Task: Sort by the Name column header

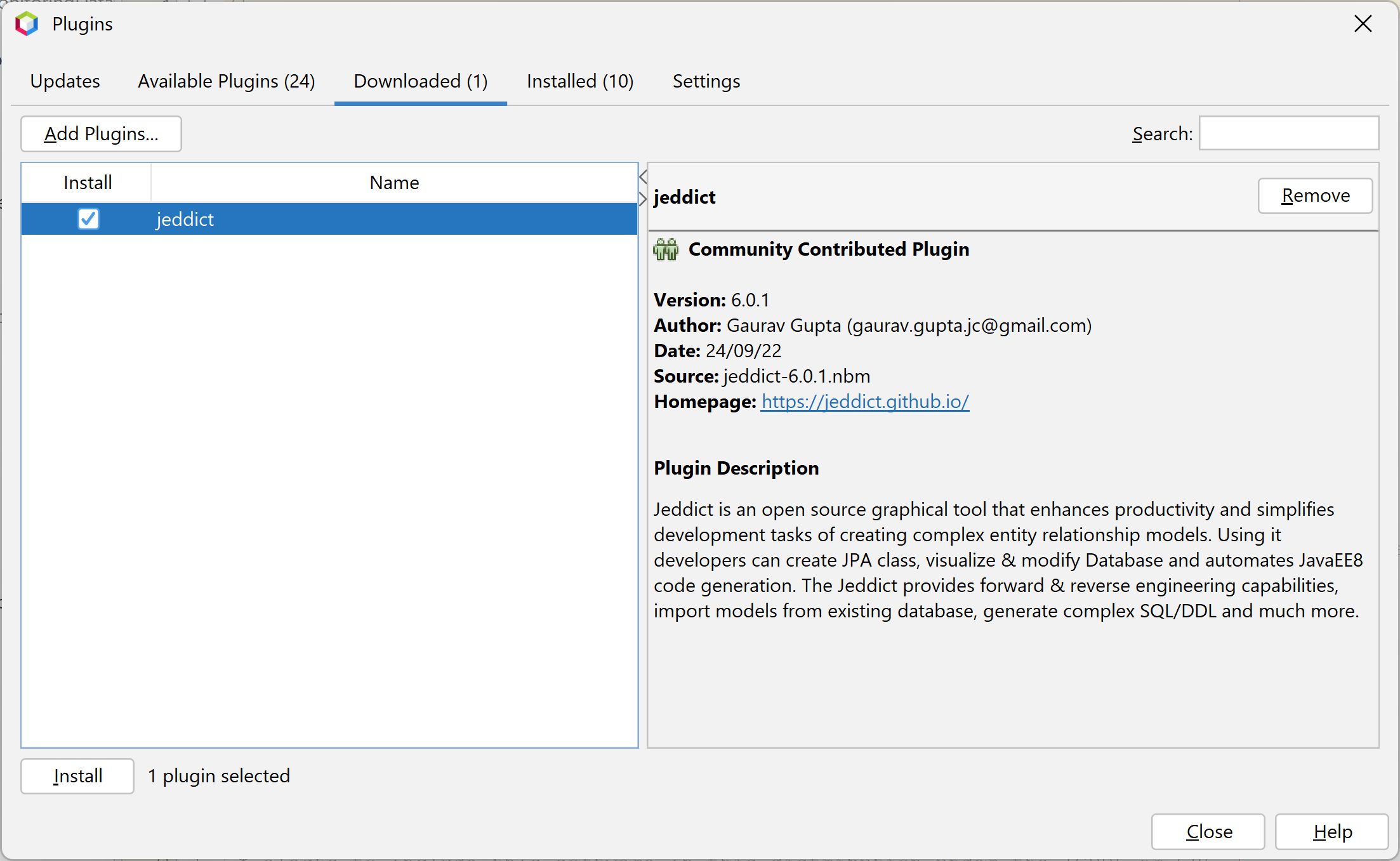Action: (x=393, y=183)
